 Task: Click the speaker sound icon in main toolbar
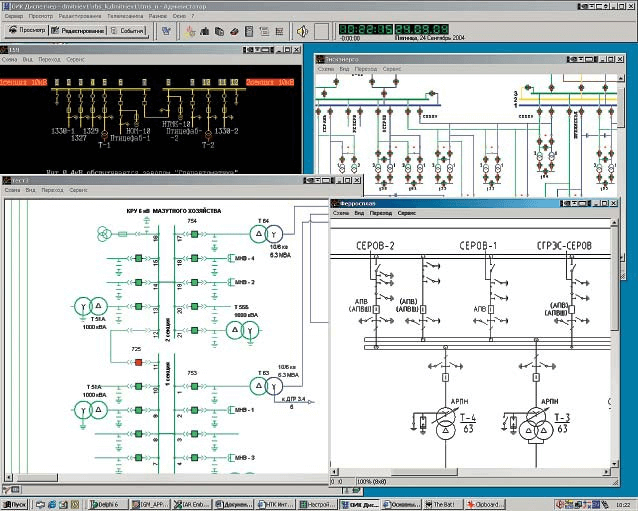(300, 31)
